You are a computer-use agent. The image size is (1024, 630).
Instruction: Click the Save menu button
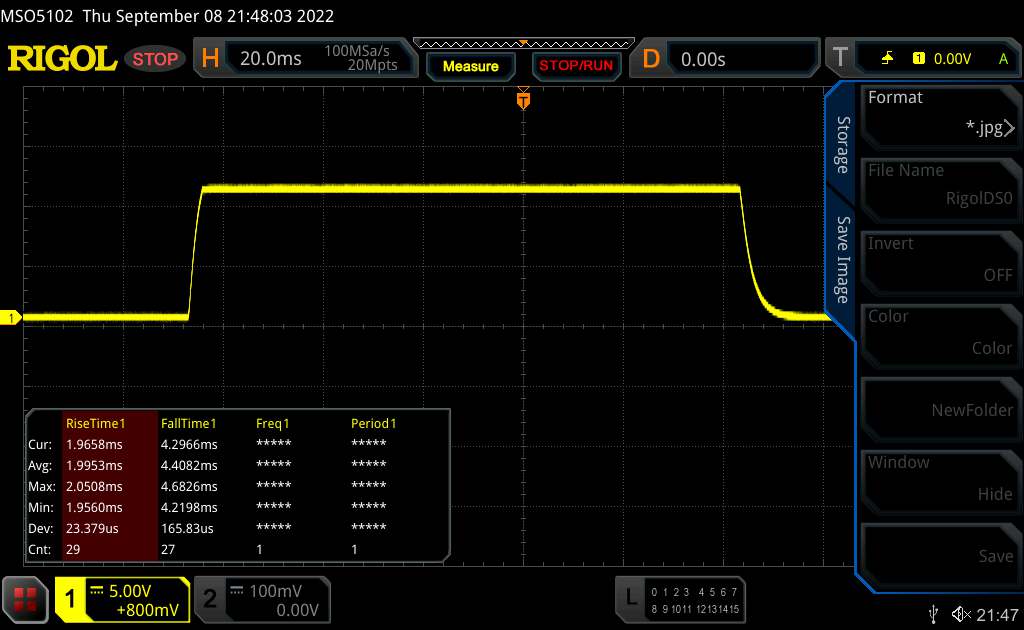(940, 556)
